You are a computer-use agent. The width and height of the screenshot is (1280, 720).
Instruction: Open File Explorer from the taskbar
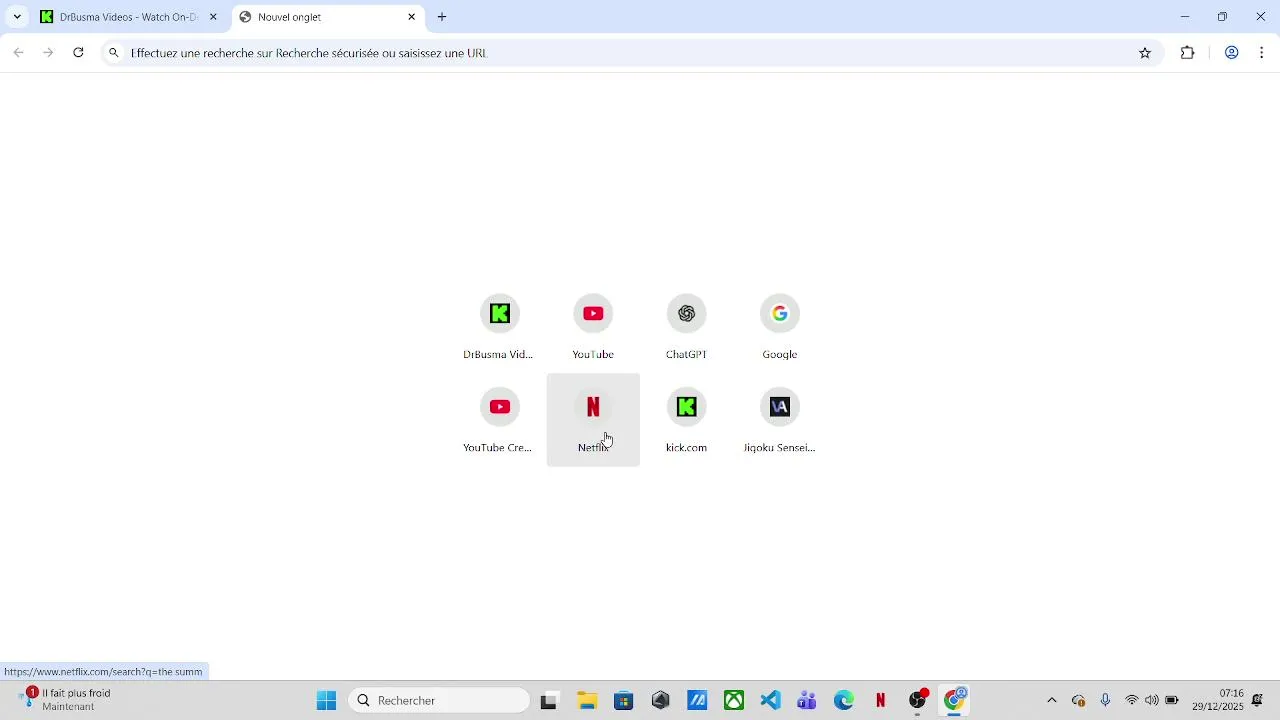click(x=587, y=701)
